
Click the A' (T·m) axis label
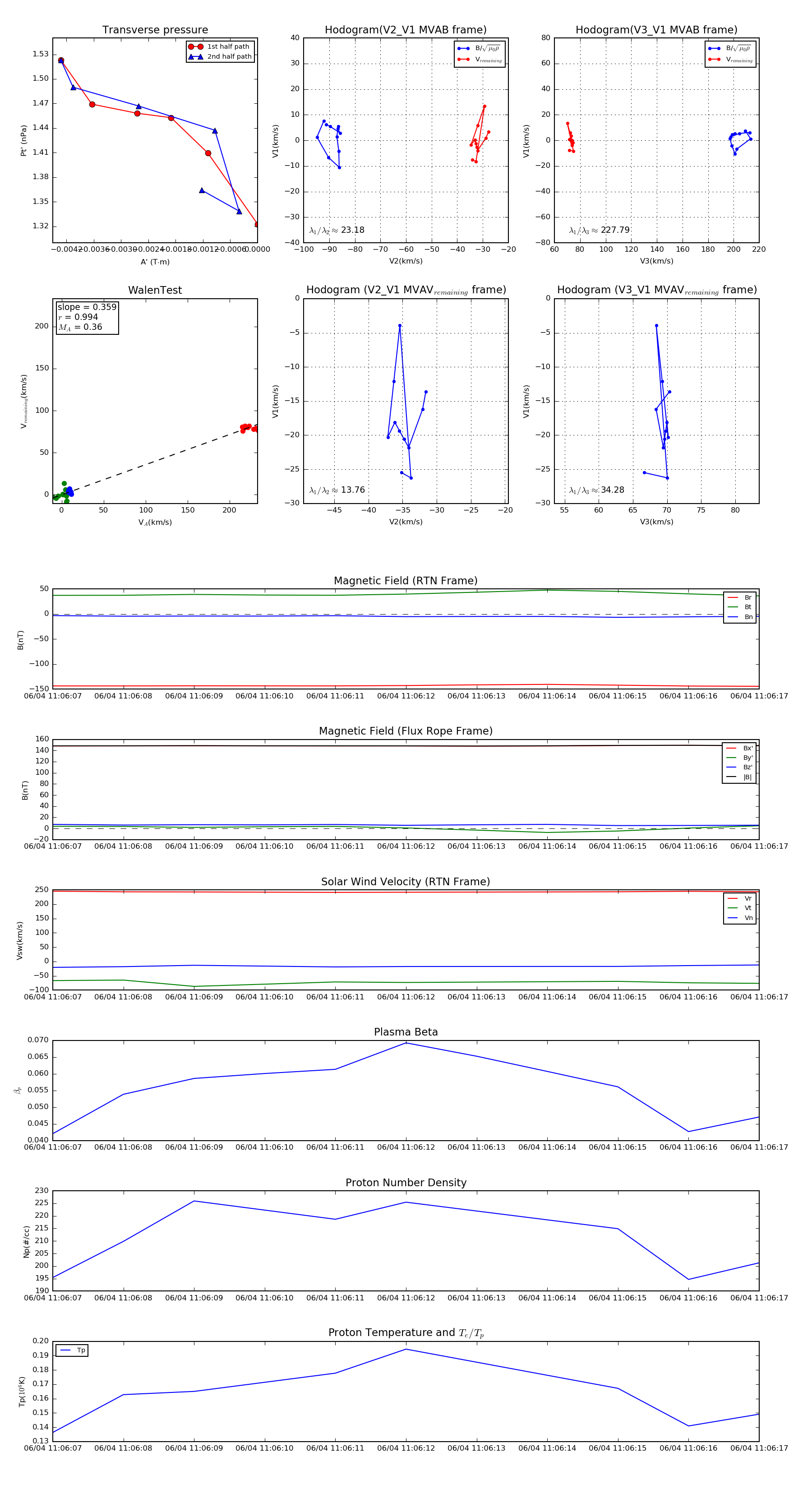(x=155, y=262)
